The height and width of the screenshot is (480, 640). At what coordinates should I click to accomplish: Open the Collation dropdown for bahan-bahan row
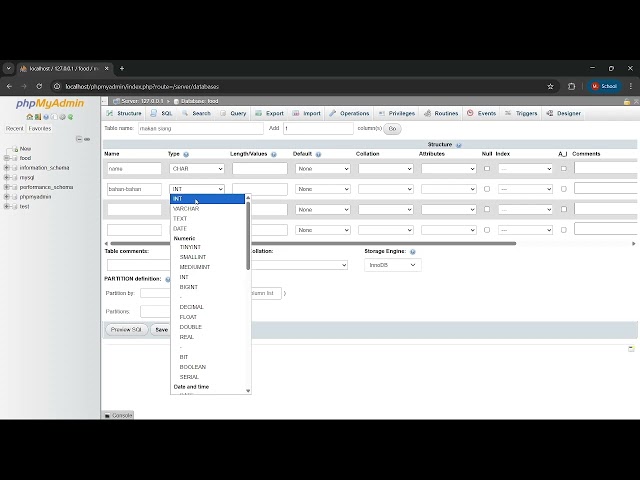coord(386,189)
